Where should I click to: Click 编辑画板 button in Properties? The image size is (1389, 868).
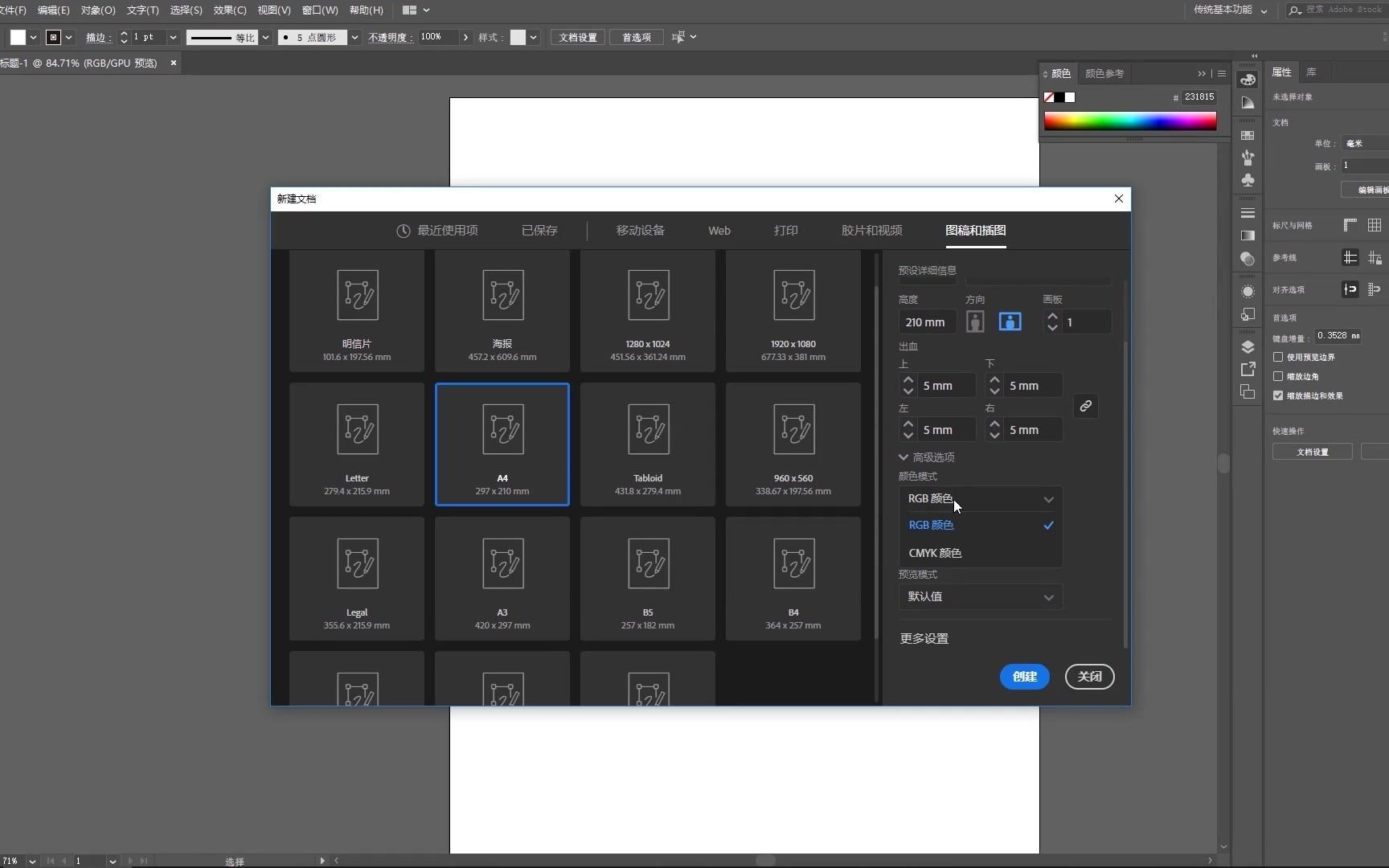pos(1366,190)
